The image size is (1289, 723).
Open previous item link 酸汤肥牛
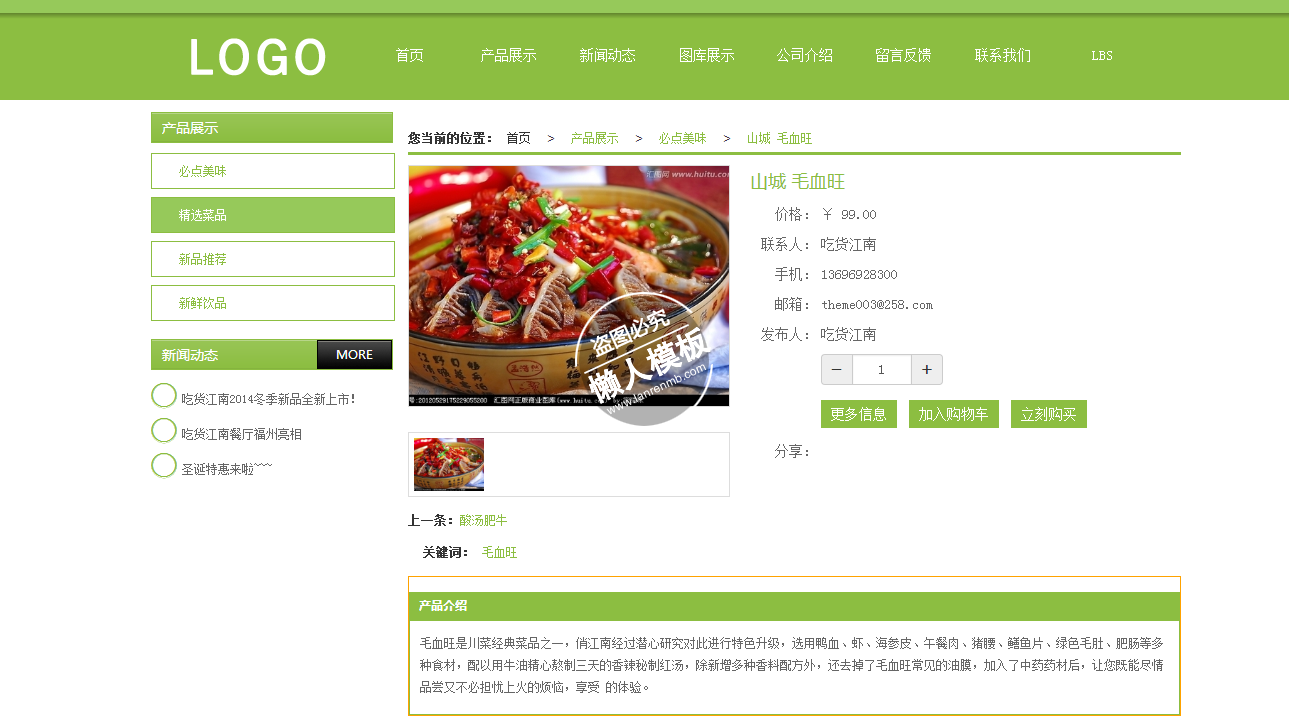[483, 521]
